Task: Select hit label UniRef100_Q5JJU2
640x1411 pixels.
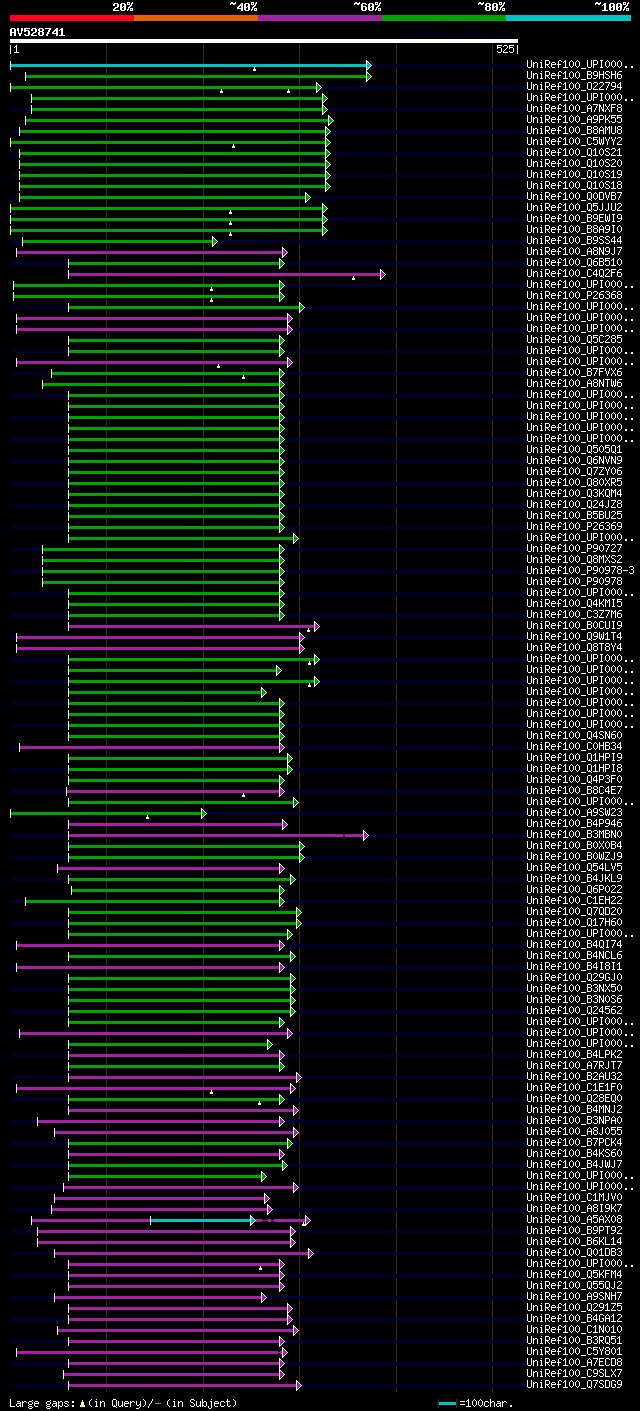Action: (x=574, y=207)
